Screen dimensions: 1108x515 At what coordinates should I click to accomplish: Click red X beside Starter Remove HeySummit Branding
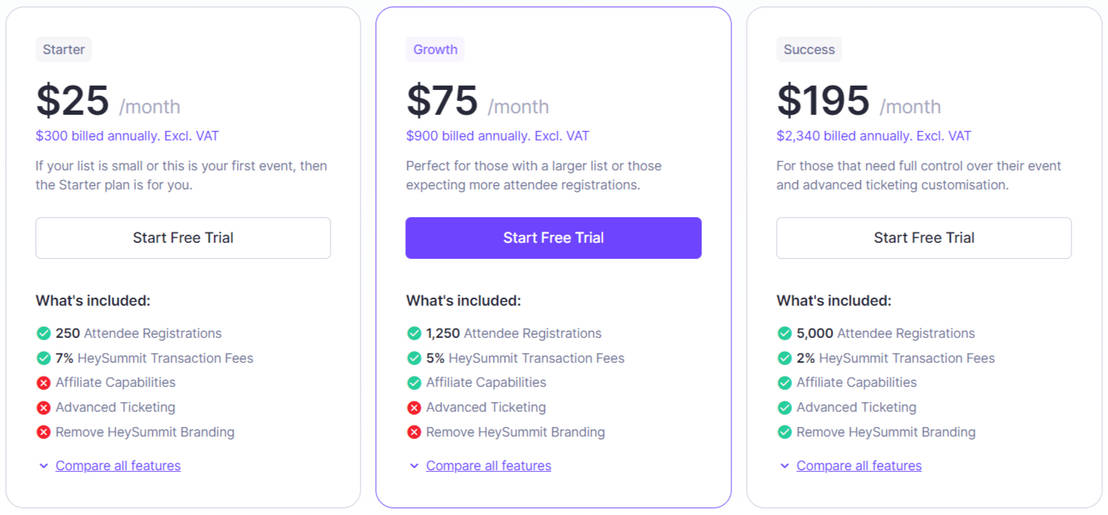[x=43, y=433]
